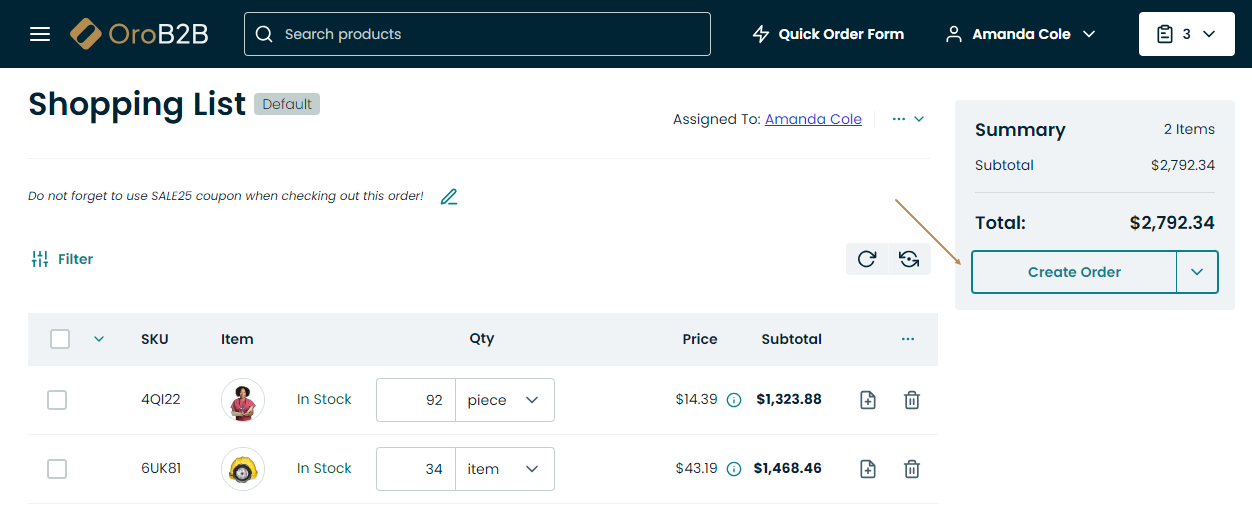Open the Amanda Cole assigned-to link

tap(813, 119)
